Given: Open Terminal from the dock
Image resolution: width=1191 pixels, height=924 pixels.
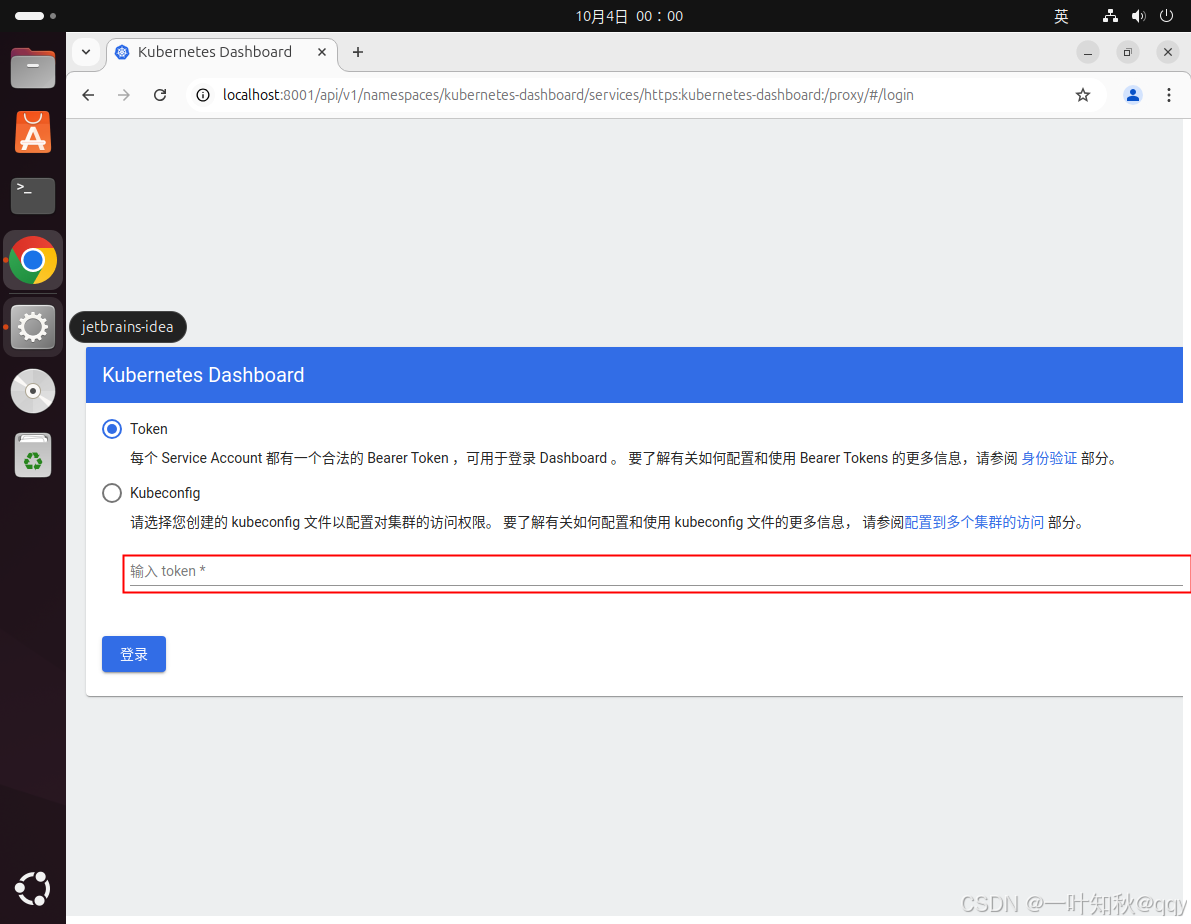Looking at the screenshot, I should tap(33, 196).
